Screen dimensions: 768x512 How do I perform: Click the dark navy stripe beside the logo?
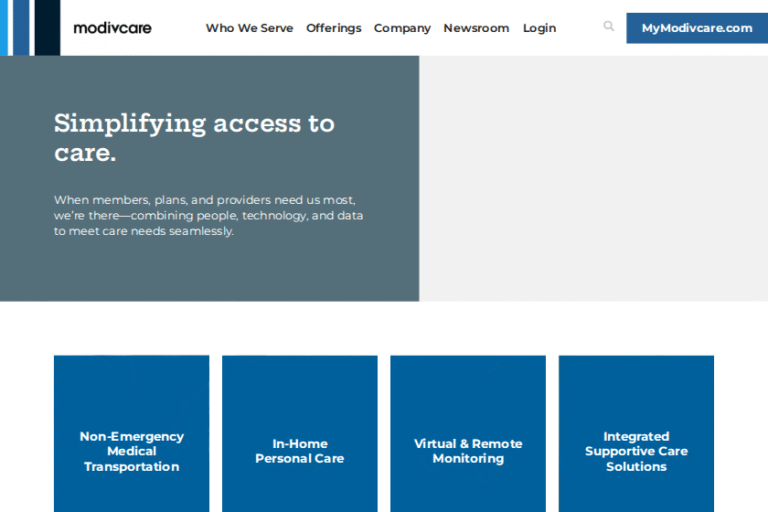[47, 27]
